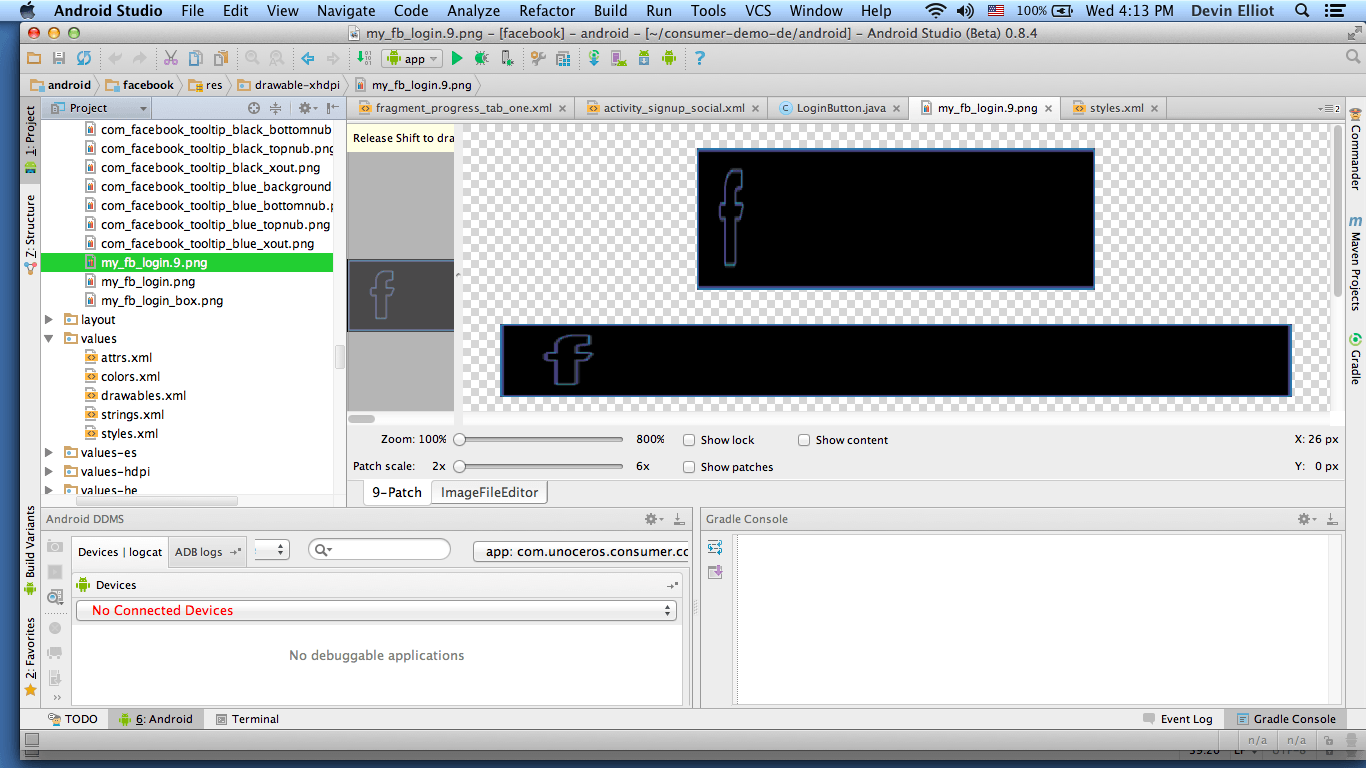
Task: Open the Project view selector dropdown
Action: (x=98, y=108)
